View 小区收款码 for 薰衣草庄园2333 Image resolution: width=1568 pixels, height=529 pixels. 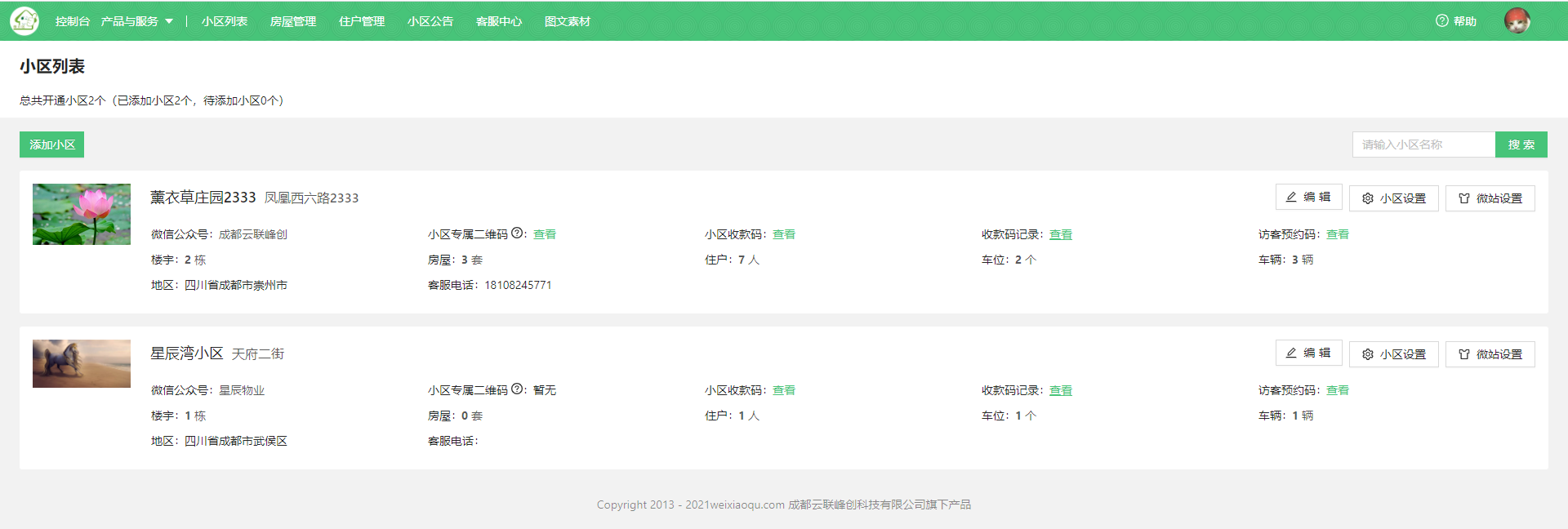[x=784, y=234]
